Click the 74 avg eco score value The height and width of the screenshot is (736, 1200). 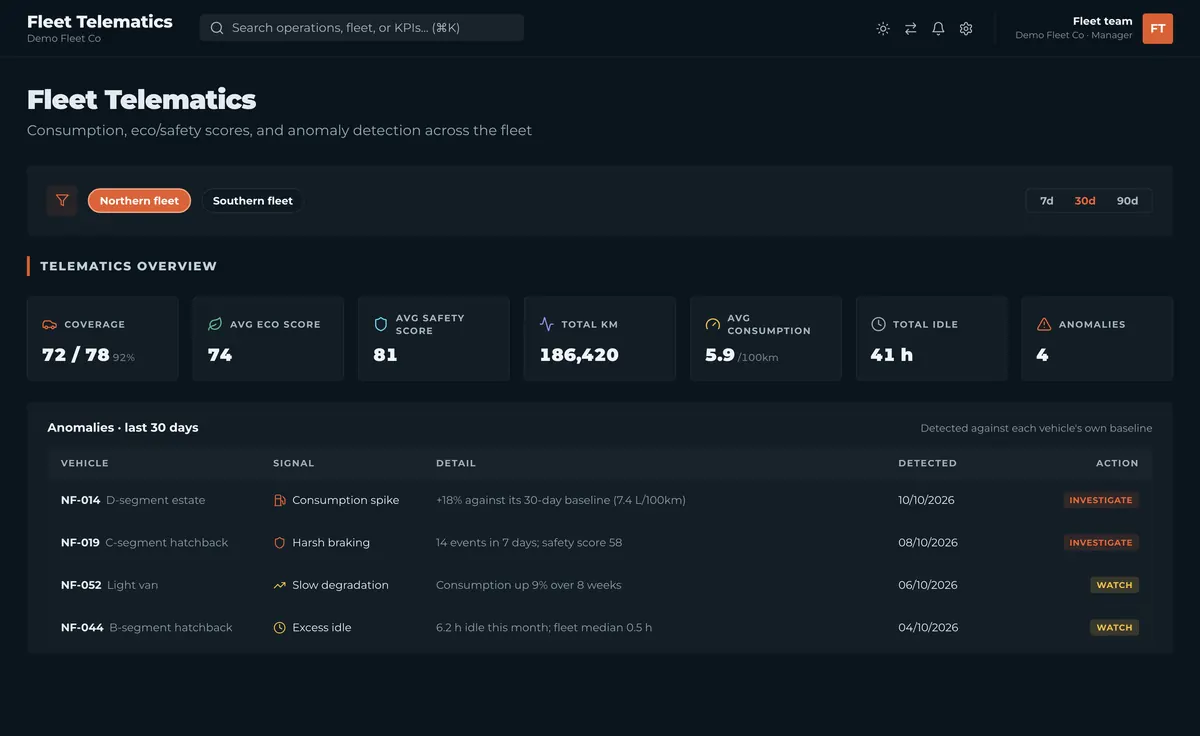click(220, 355)
